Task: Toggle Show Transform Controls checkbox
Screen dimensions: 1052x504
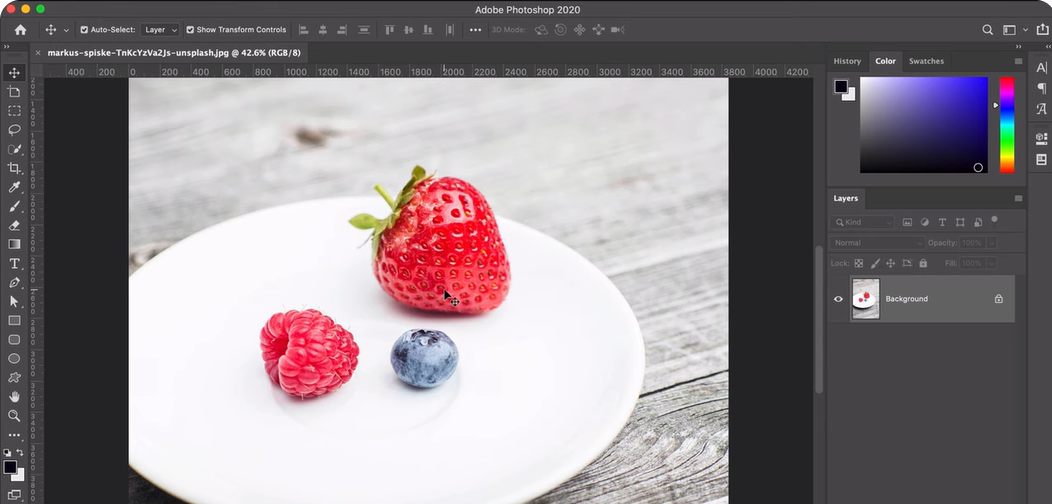Action: pyautogui.click(x=190, y=30)
